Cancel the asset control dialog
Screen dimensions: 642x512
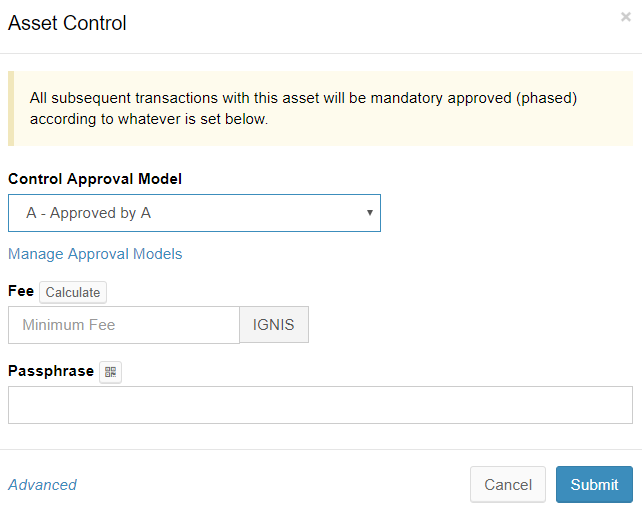[x=507, y=485]
